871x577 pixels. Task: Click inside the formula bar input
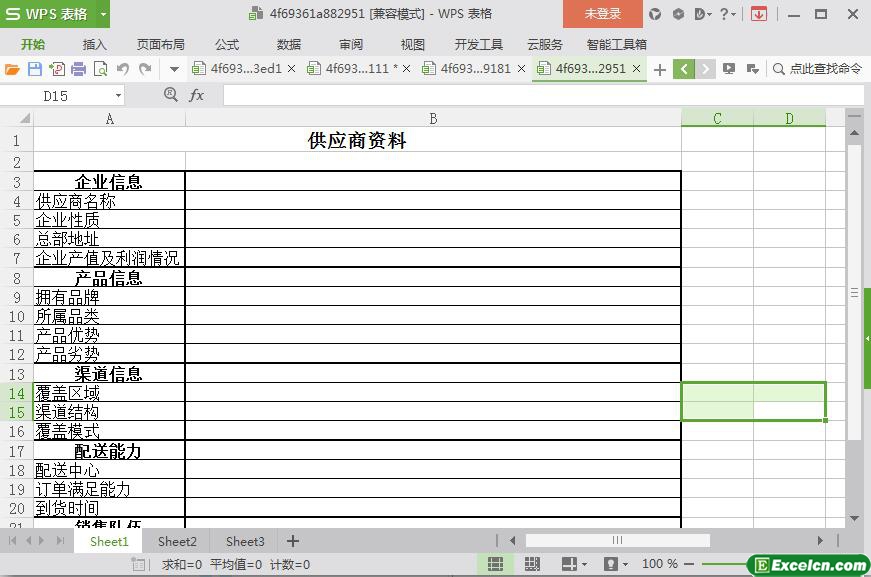(x=543, y=96)
